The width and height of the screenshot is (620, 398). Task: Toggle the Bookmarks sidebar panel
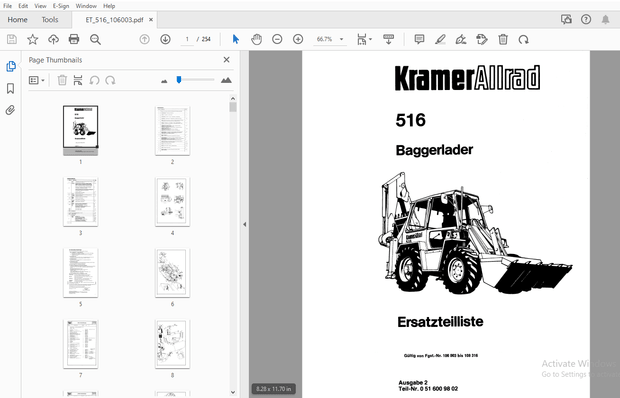point(11,88)
